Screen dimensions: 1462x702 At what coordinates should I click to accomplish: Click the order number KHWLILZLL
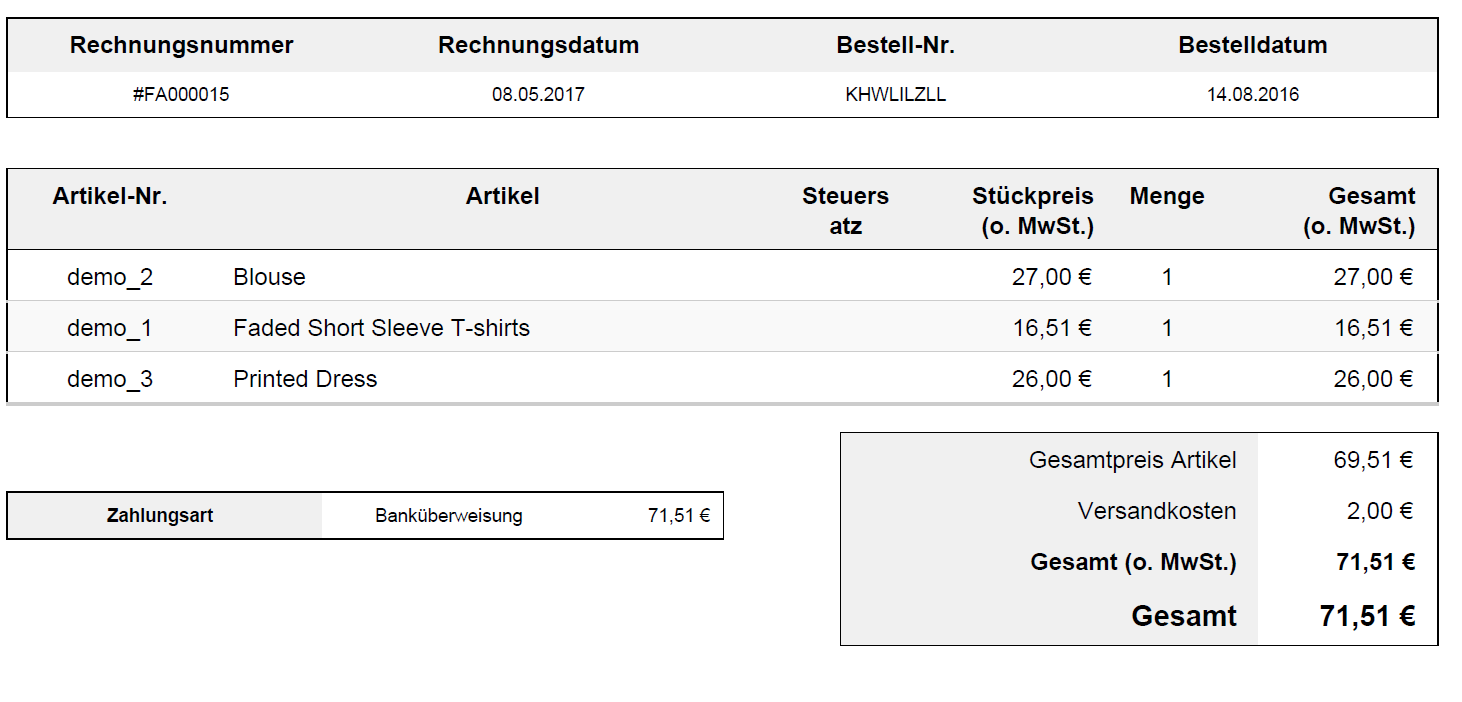tap(895, 95)
